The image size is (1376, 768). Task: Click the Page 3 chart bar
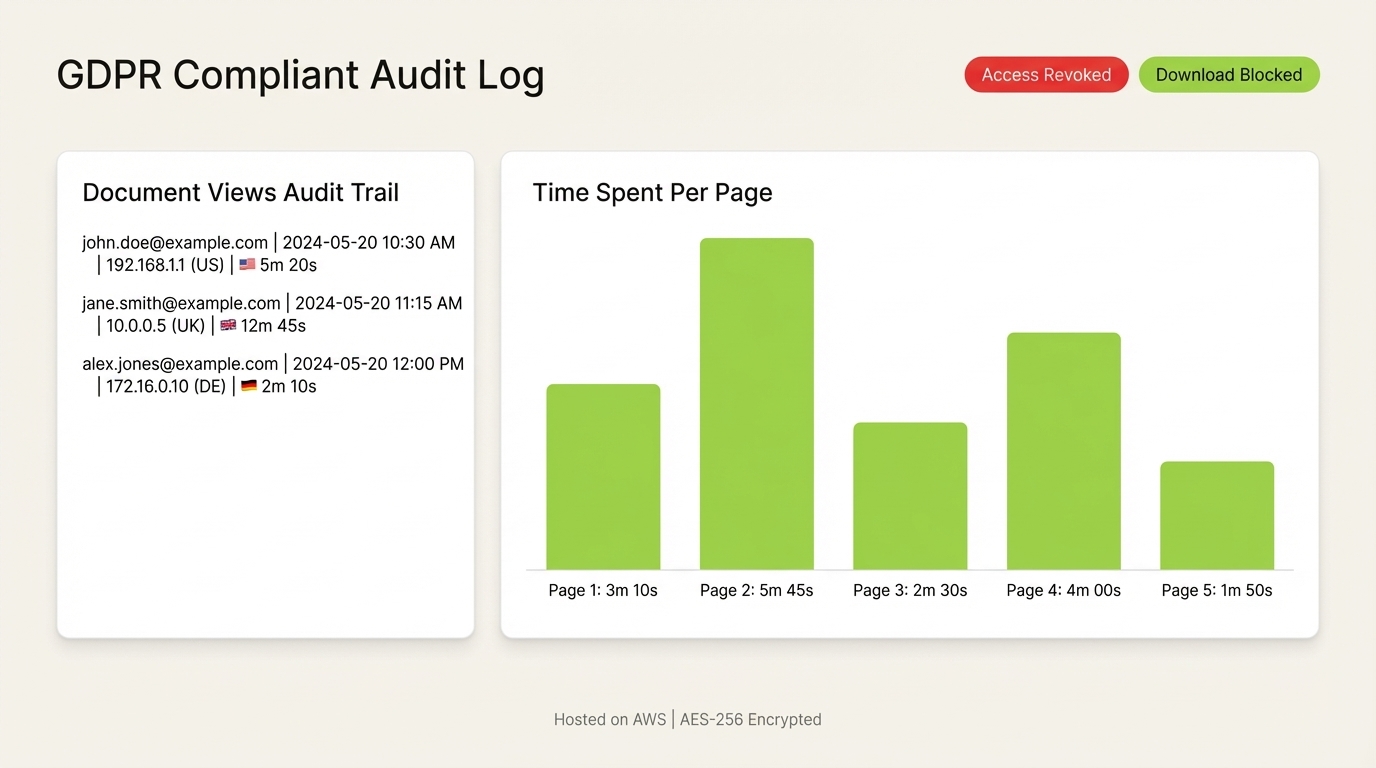(x=910, y=495)
